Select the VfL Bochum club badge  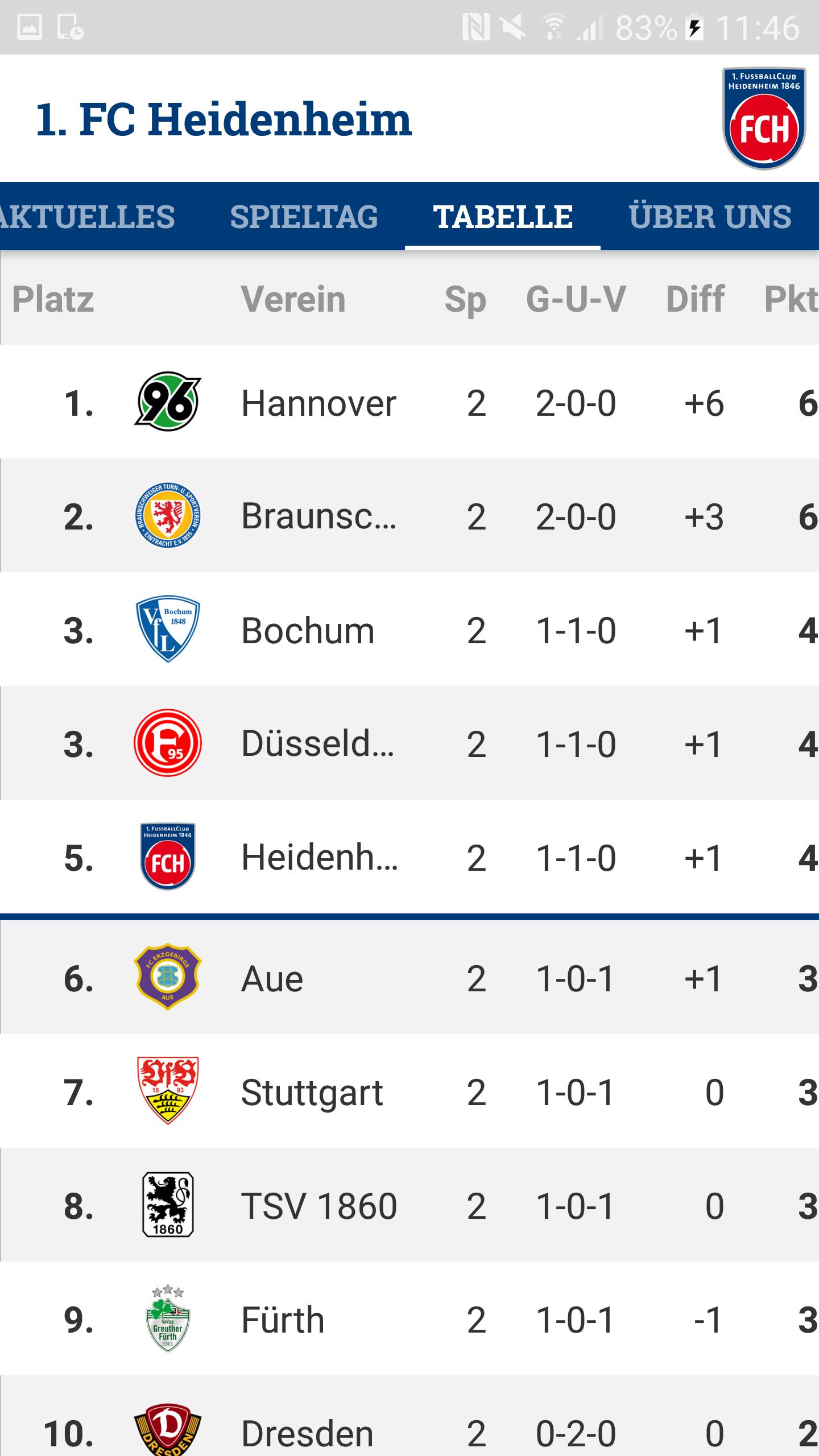pos(168,629)
